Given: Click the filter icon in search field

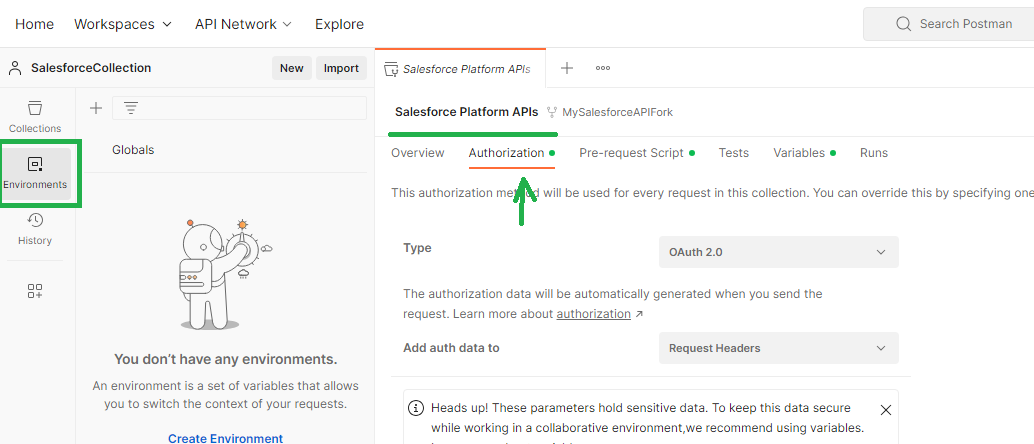Looking at the screenshot, I should [131, 108].
